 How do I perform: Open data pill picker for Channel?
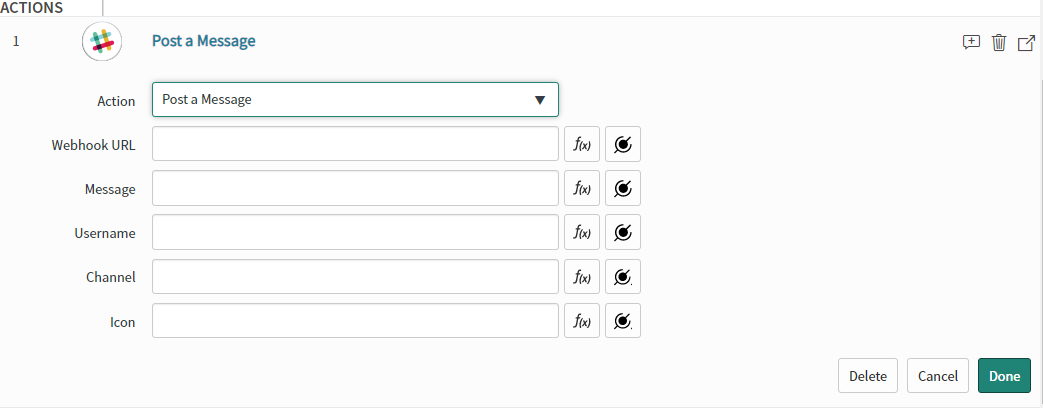point(623,277)
